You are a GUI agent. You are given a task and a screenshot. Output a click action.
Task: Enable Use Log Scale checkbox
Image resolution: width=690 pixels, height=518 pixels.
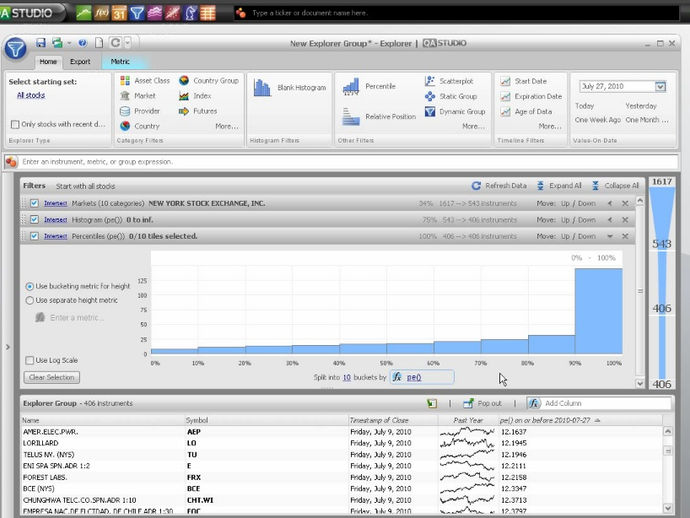29,360
